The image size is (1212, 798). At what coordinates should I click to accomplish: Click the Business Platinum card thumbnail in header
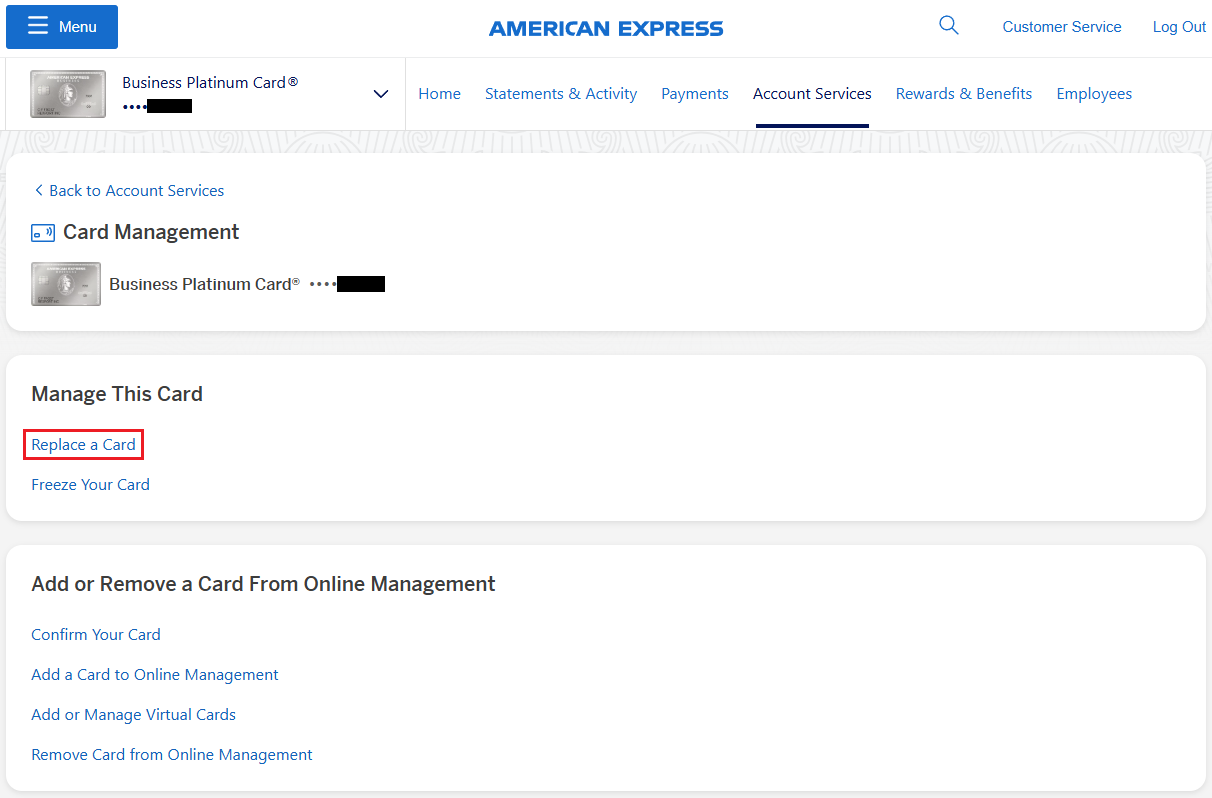click(68, 94)
